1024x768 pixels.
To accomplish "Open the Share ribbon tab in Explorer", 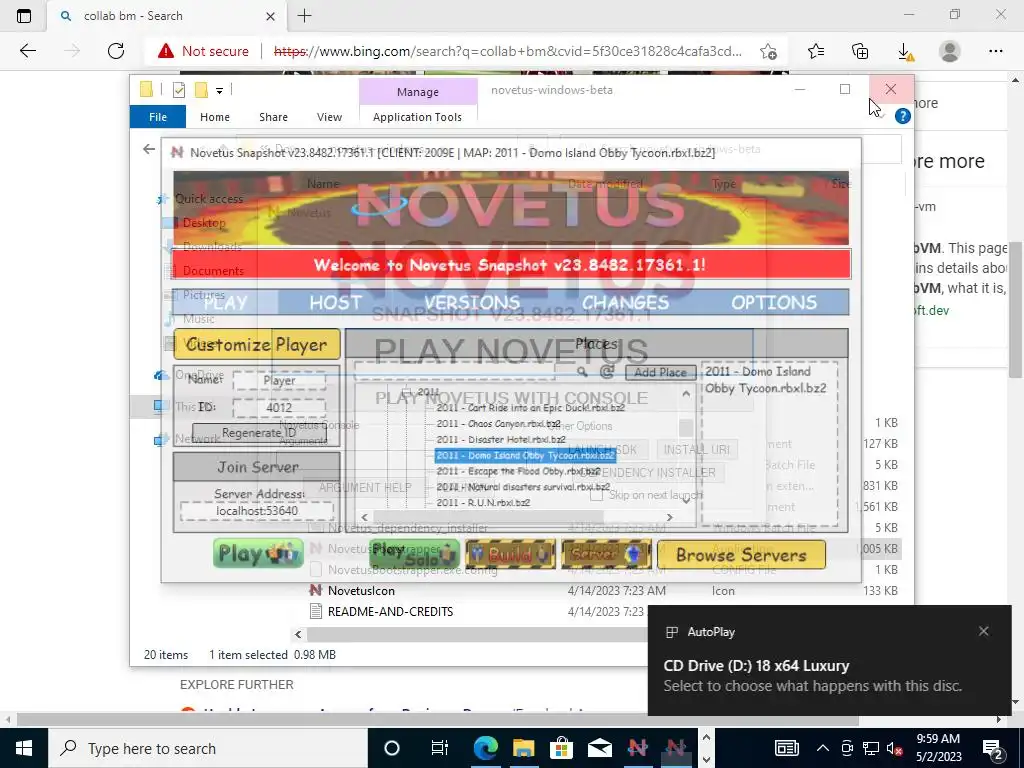I will tap(273, 117).
